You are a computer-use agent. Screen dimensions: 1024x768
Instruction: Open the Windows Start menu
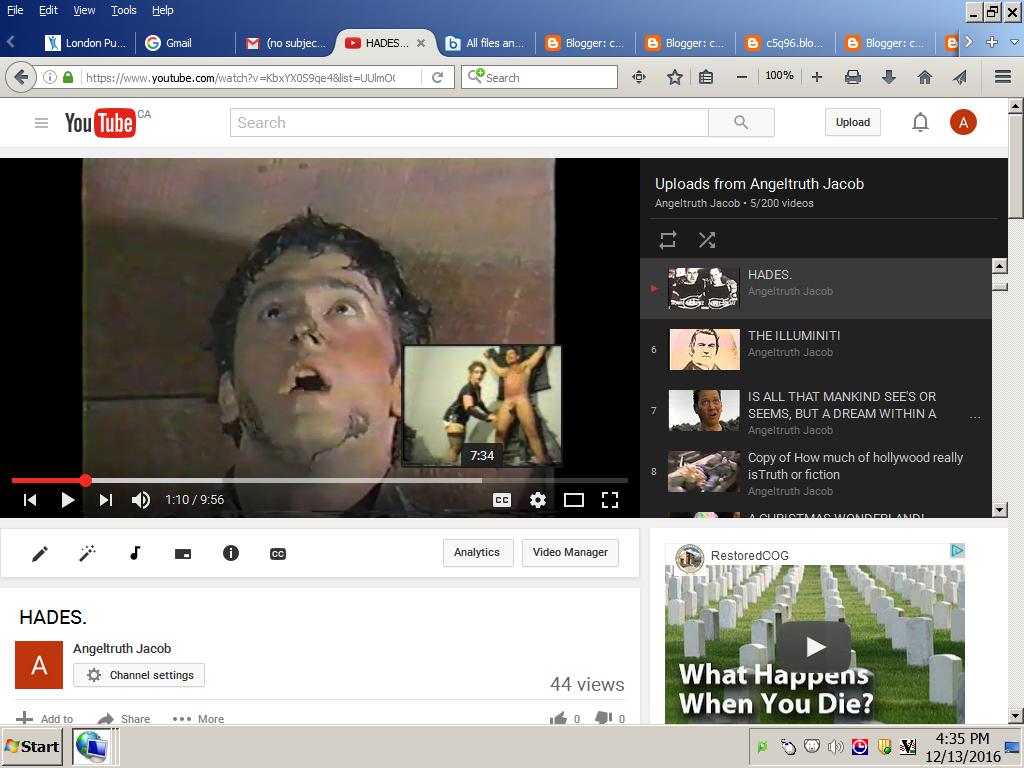(x=33, y=746)
